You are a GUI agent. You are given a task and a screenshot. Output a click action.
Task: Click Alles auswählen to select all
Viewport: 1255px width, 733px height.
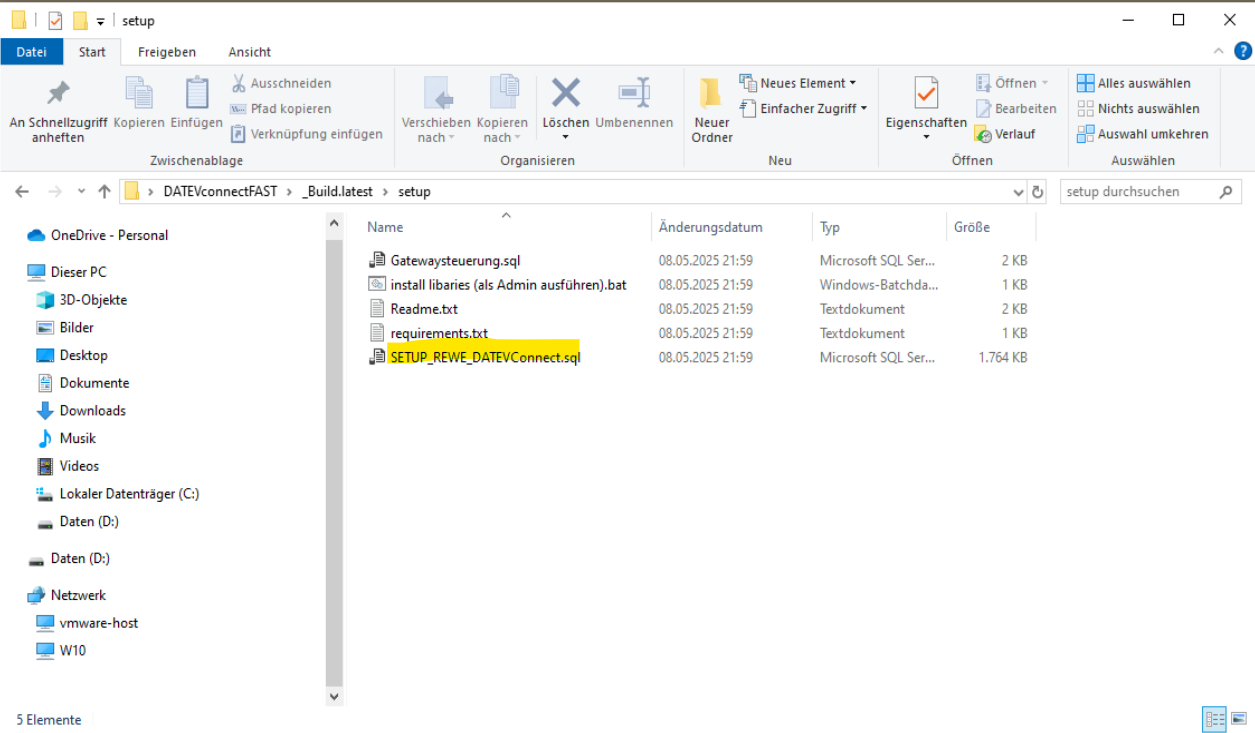tap(1134, 83)
